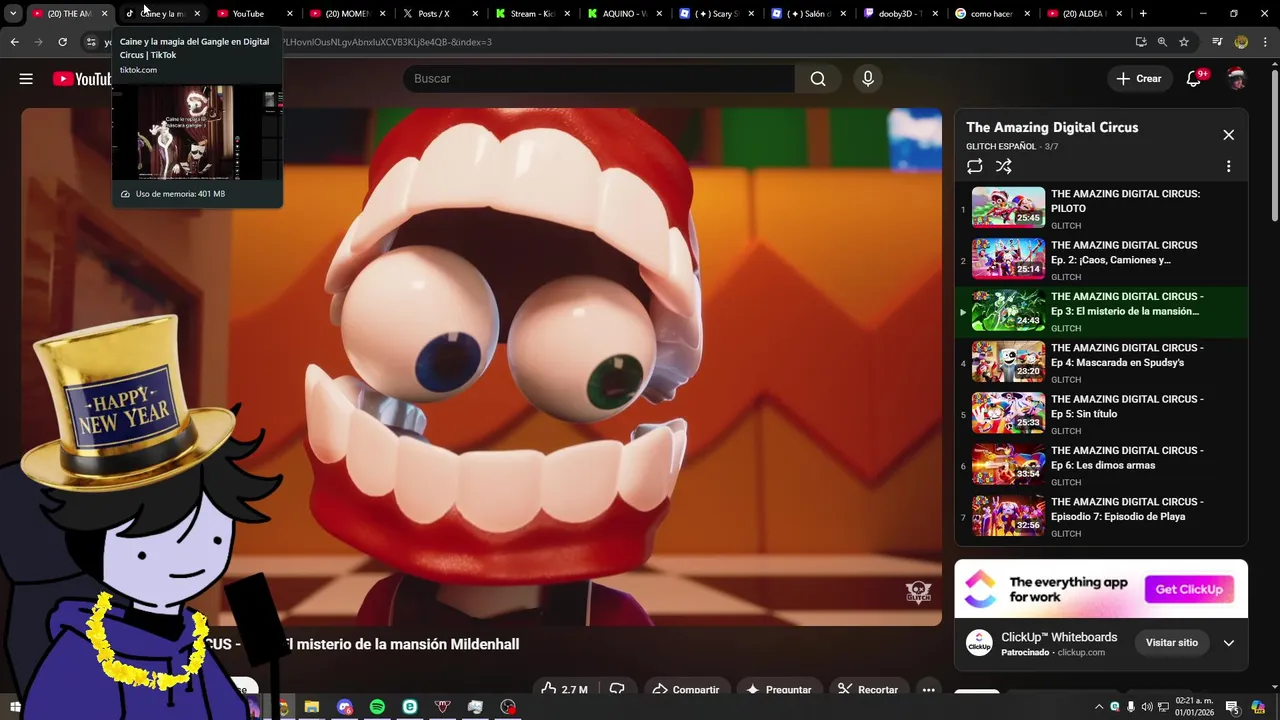This screenshot has height=720, width=1280.
Task: Open a new browser tab
Action: (x=1143, y=14)
